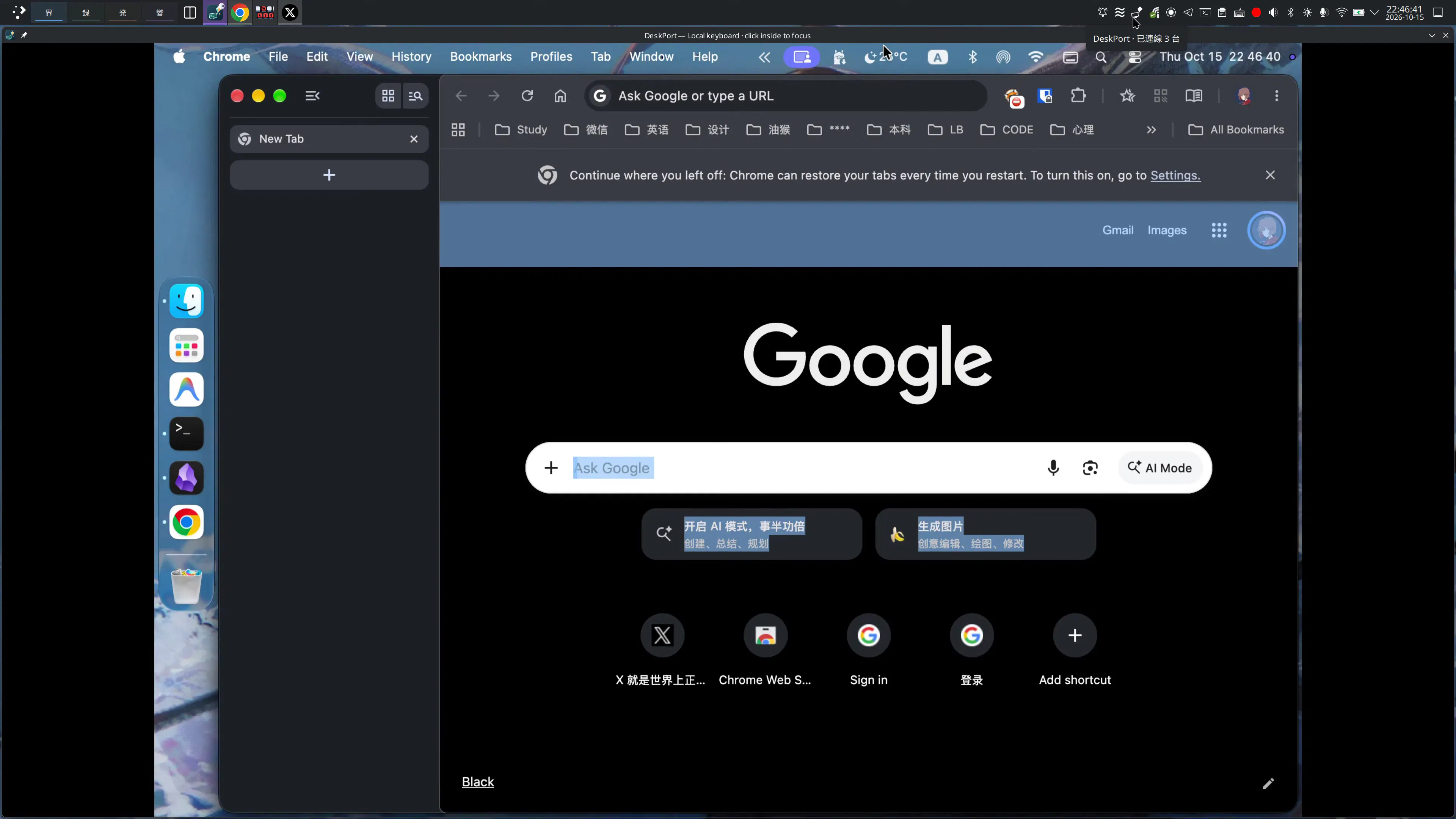1456x819 pixels.
Task: Open the Extensions puzzle icon
Action: pyautogui.click(x=1078, y=96)
